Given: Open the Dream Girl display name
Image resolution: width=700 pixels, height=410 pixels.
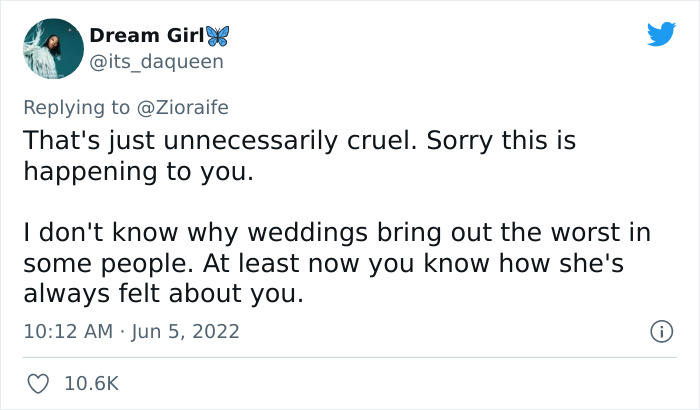Looking at the screenshot, I should pos(145,36).
